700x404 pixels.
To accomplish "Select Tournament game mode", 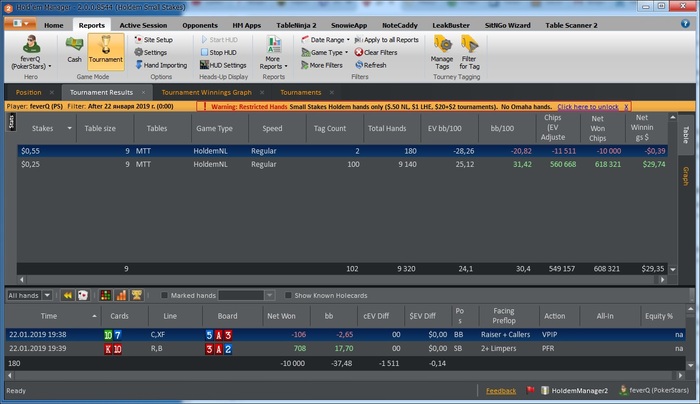I will click(x=105, y=51).
